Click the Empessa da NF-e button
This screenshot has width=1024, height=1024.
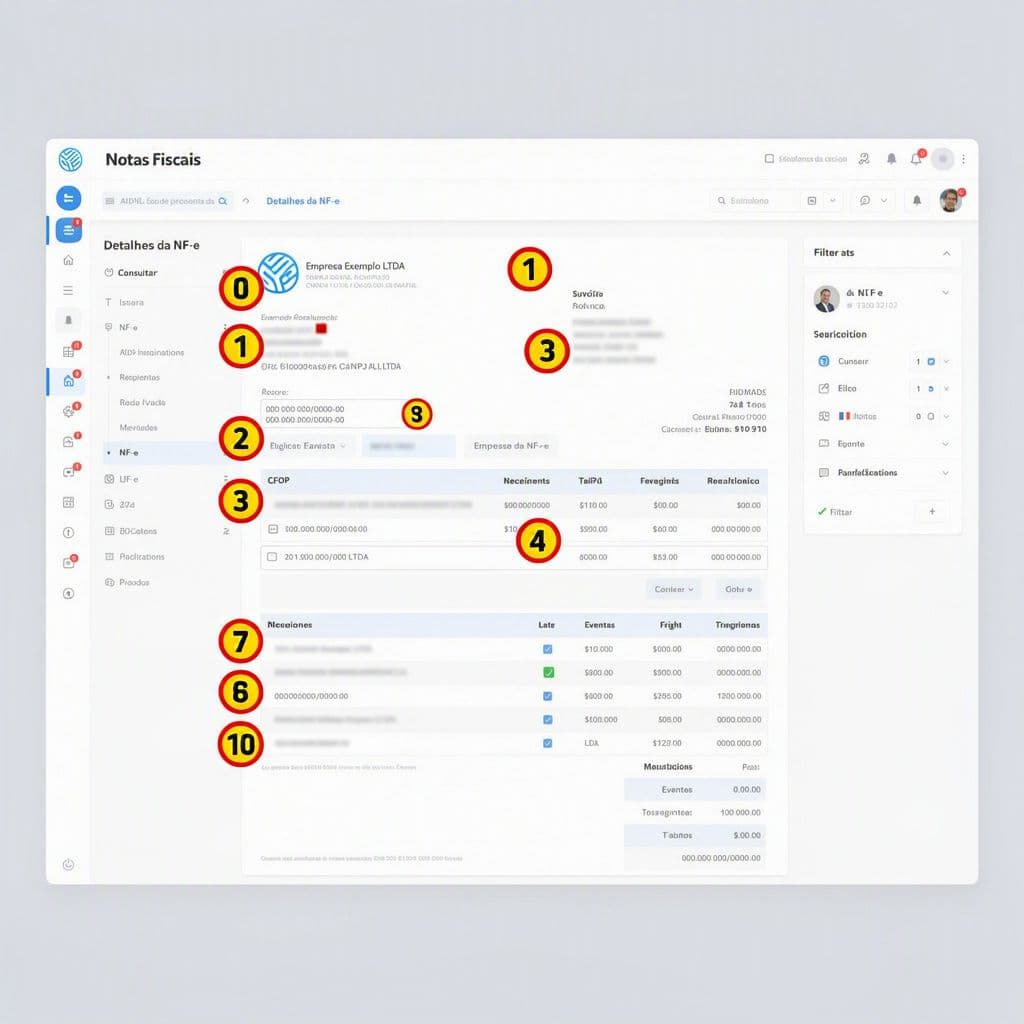tap(511, 446)
